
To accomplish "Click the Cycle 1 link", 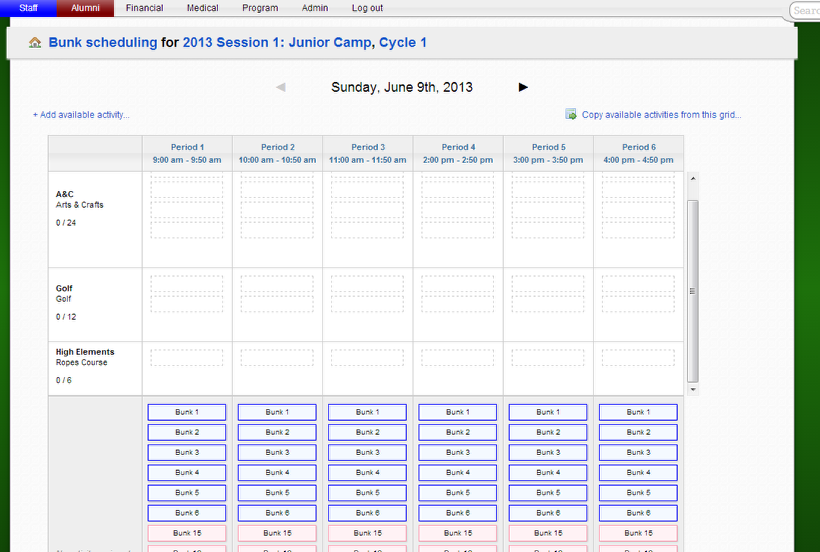I will tap(403, 43).
